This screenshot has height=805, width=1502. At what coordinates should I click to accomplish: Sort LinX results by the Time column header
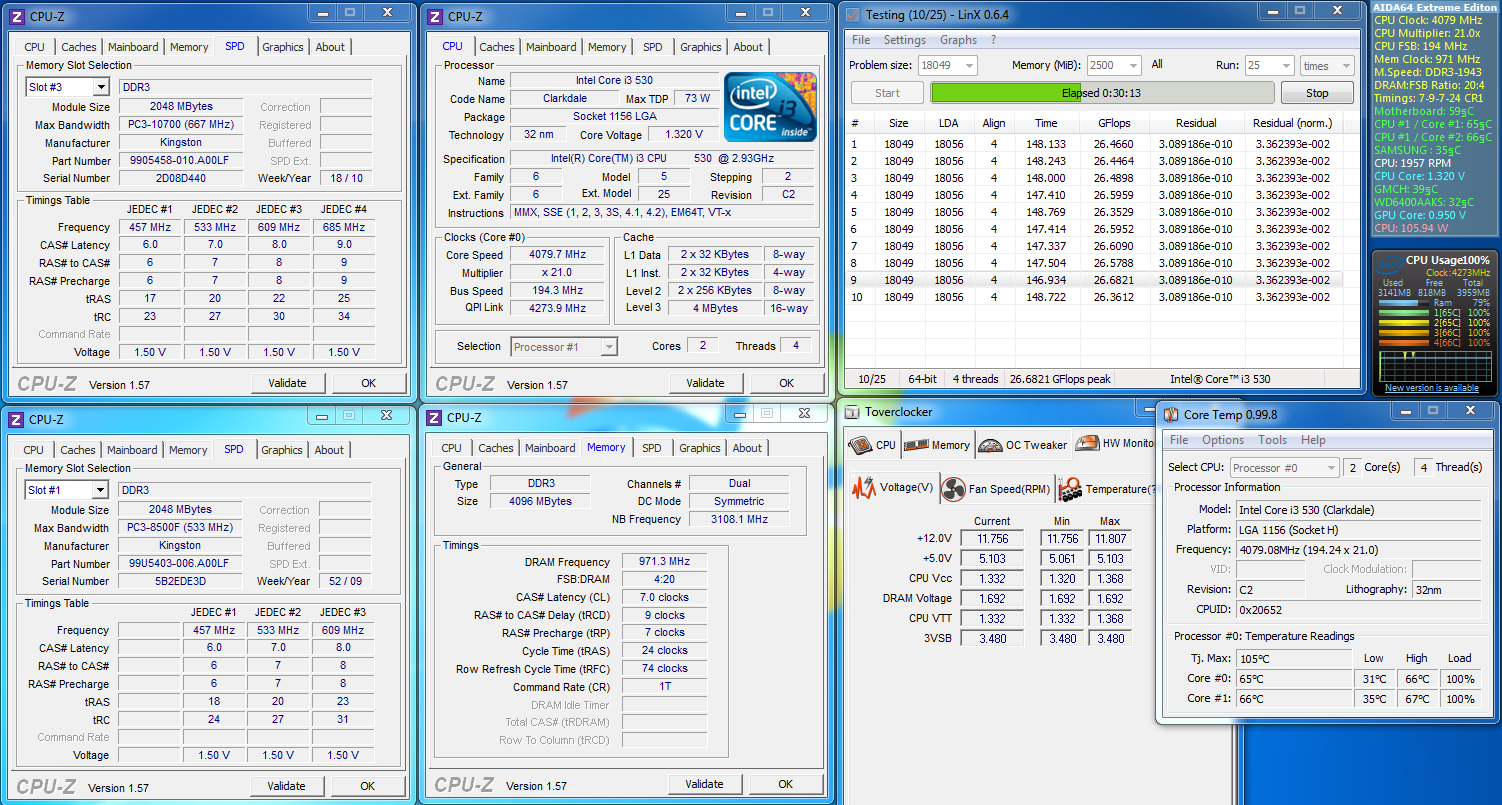[x=1046, y=123]
